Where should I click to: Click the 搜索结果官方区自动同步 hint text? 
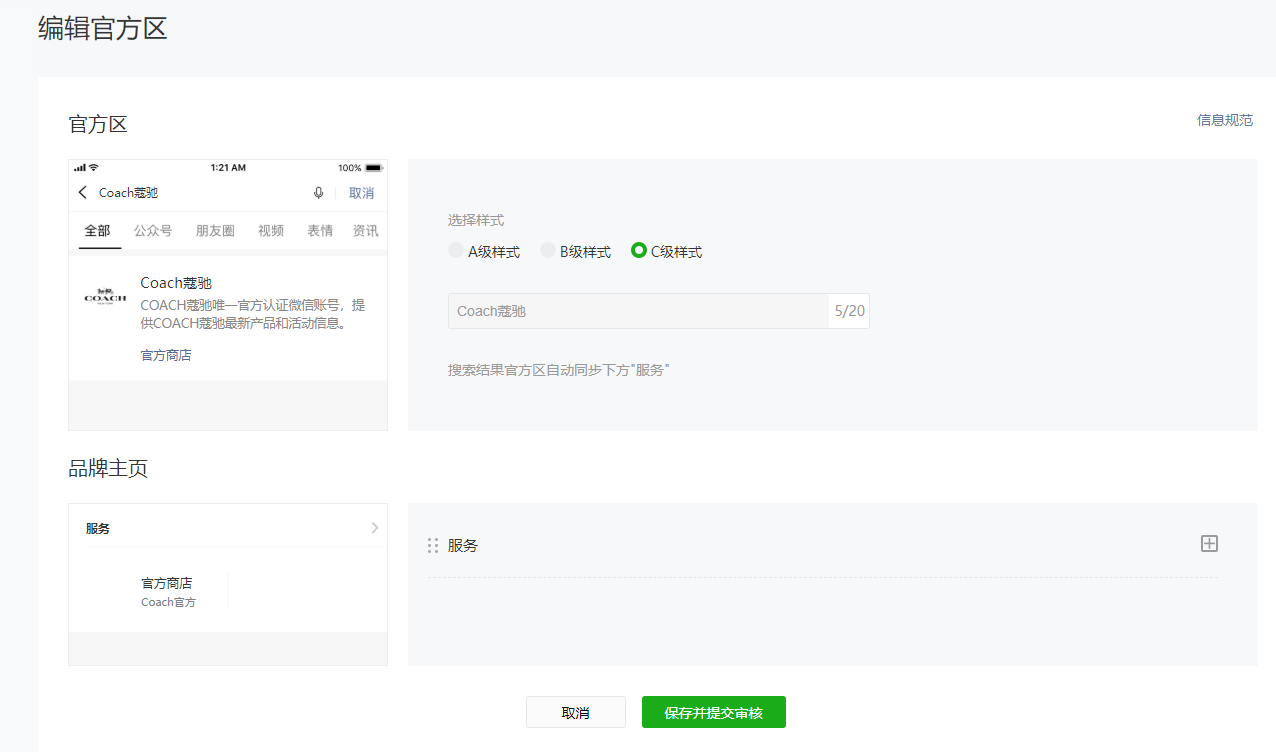point(558,370)
